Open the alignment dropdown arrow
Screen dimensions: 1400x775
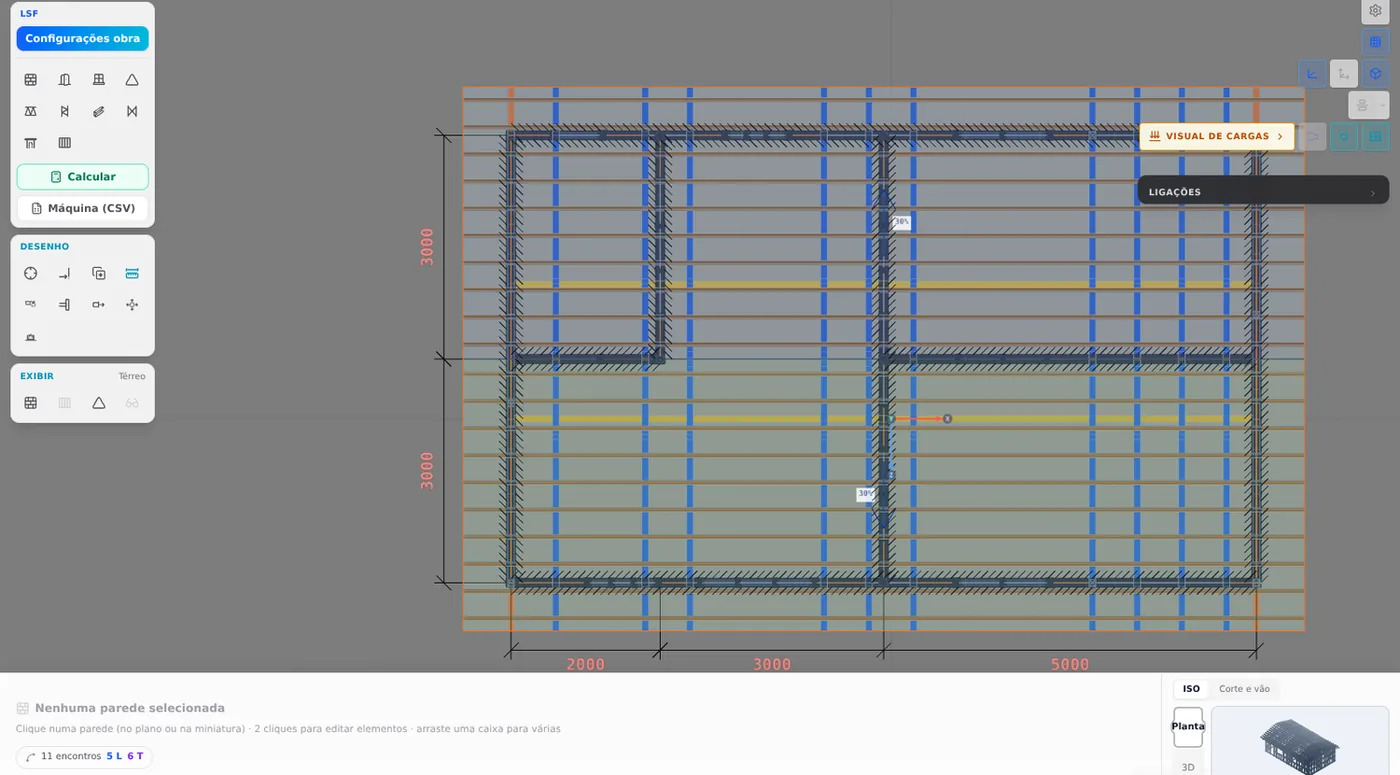click(1382, 105)
